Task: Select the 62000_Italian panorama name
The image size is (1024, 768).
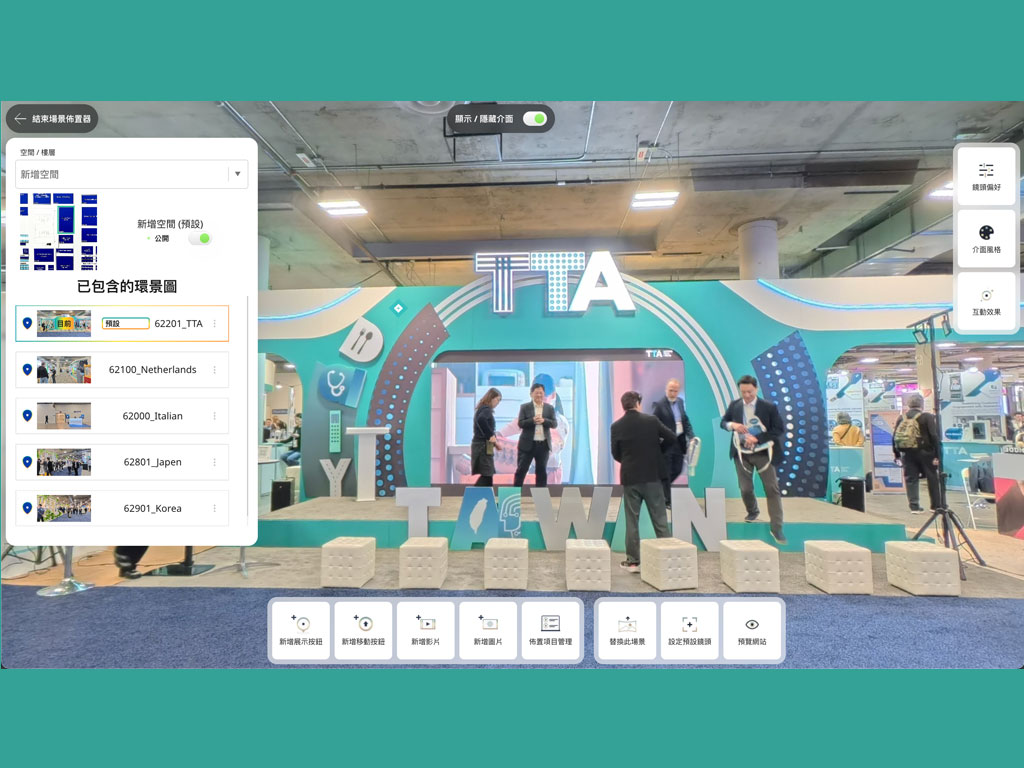Action: tap(152, 416)
